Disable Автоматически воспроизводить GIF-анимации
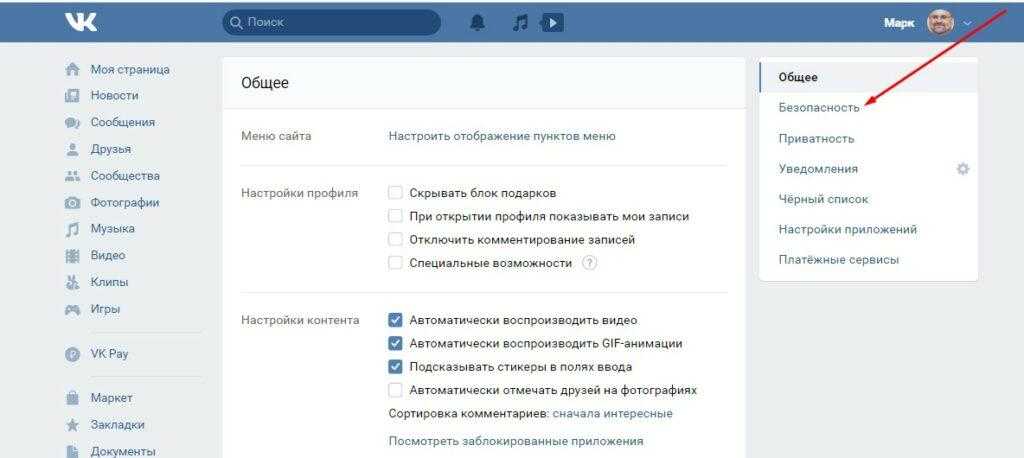1024x458 pixels. (395, 344)
